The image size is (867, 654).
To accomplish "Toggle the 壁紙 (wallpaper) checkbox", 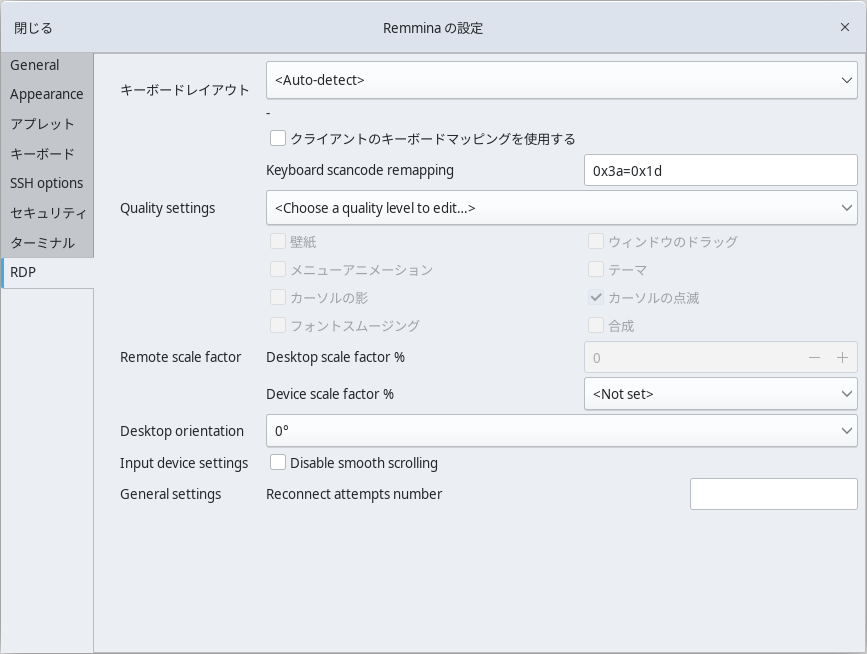I will tap(277, 241).
